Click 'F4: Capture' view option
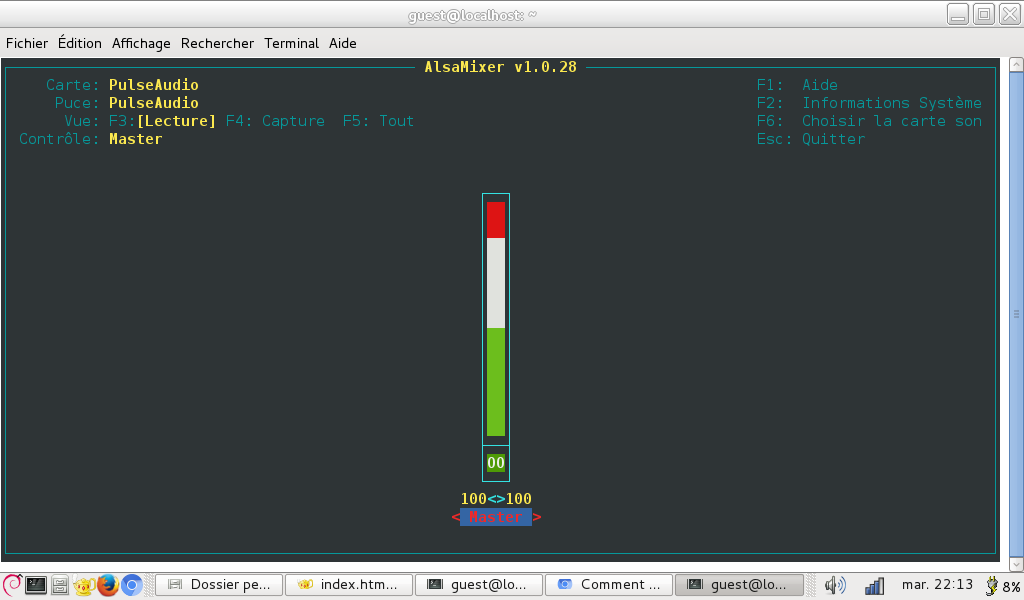This screenshot has width=1024, height=600. click(x=275, y=121)
